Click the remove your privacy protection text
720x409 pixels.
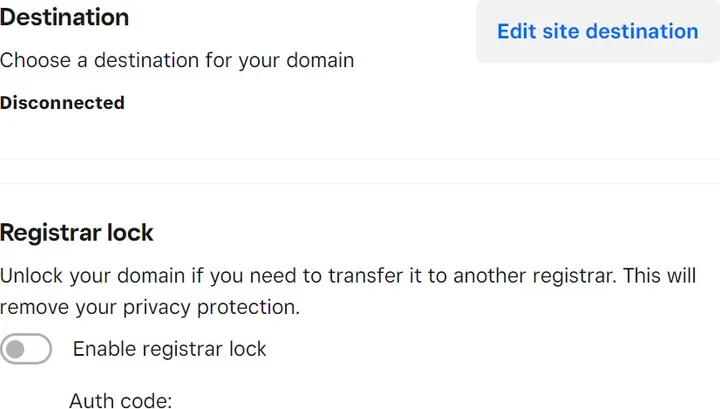150,307
